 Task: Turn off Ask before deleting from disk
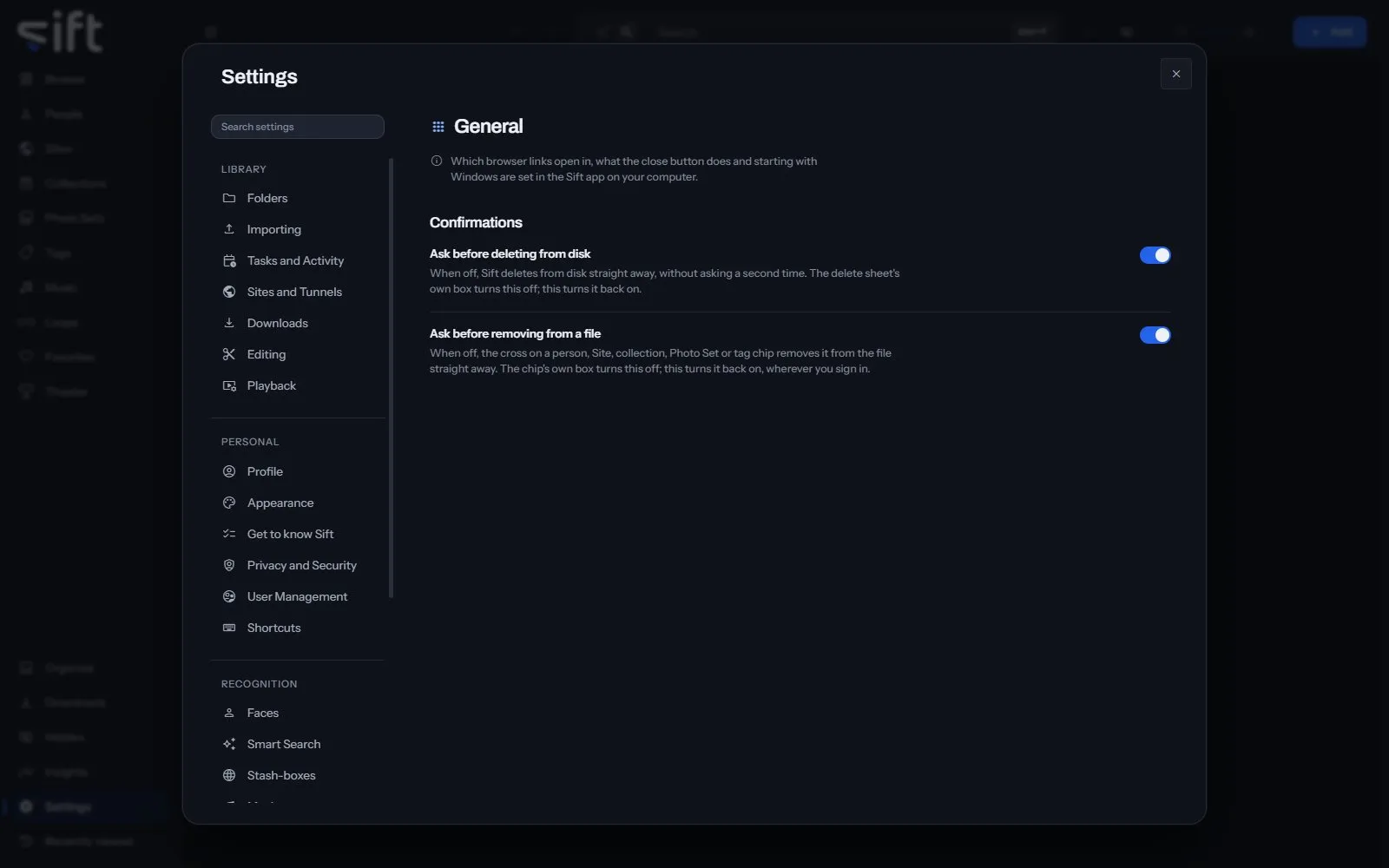1155,255
